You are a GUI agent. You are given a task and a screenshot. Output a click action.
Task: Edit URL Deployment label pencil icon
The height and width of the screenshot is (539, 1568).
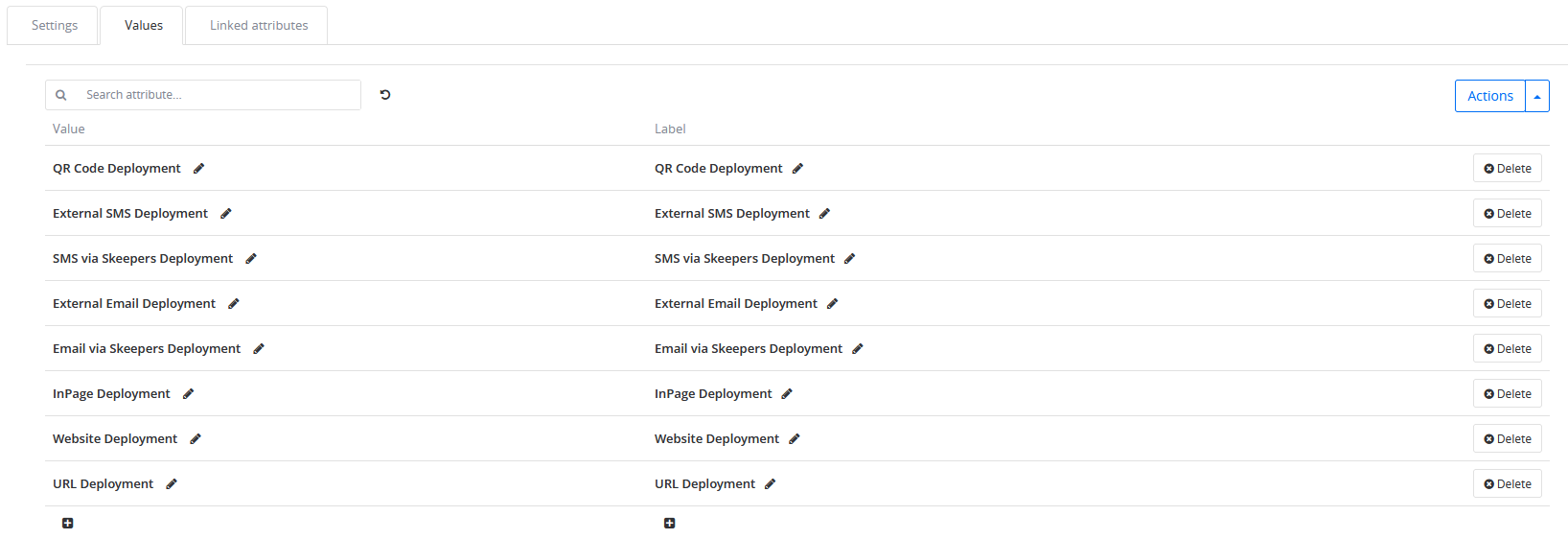(x=770, y=484)
